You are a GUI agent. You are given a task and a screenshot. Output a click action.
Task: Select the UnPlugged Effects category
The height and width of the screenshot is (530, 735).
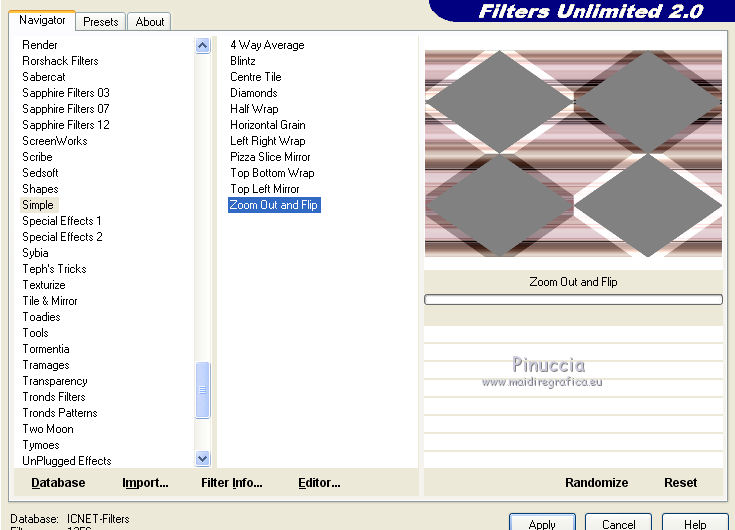click(67, 461)
